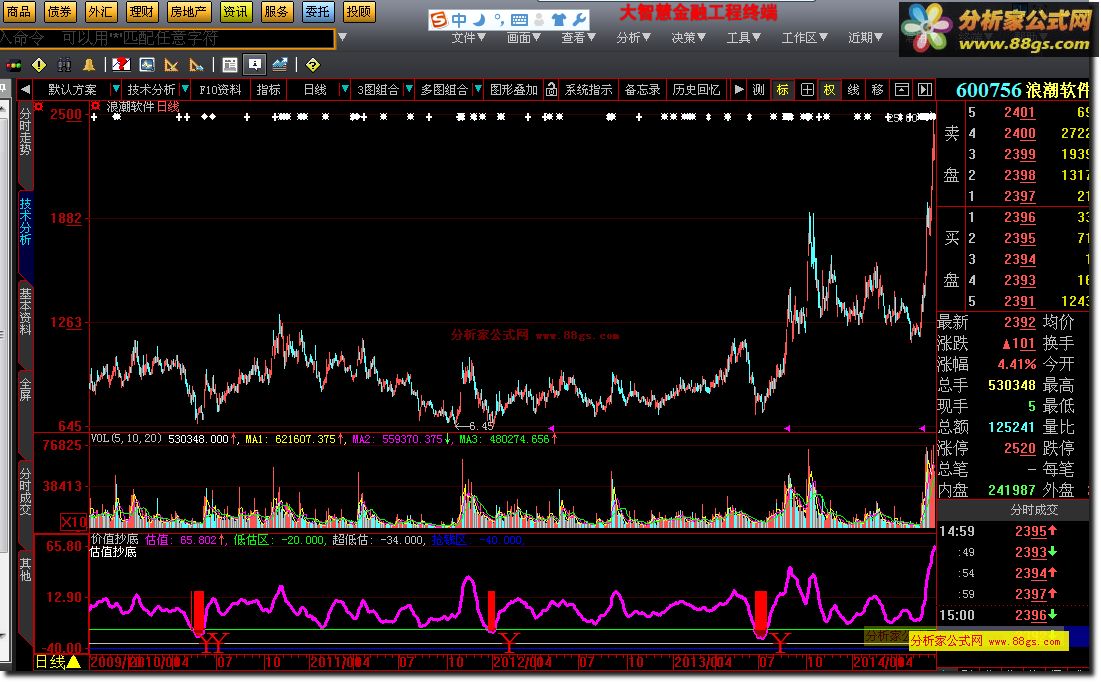Open the bell alarm icon
Viewport: 1101px width, 682px height.
(89, 65)
